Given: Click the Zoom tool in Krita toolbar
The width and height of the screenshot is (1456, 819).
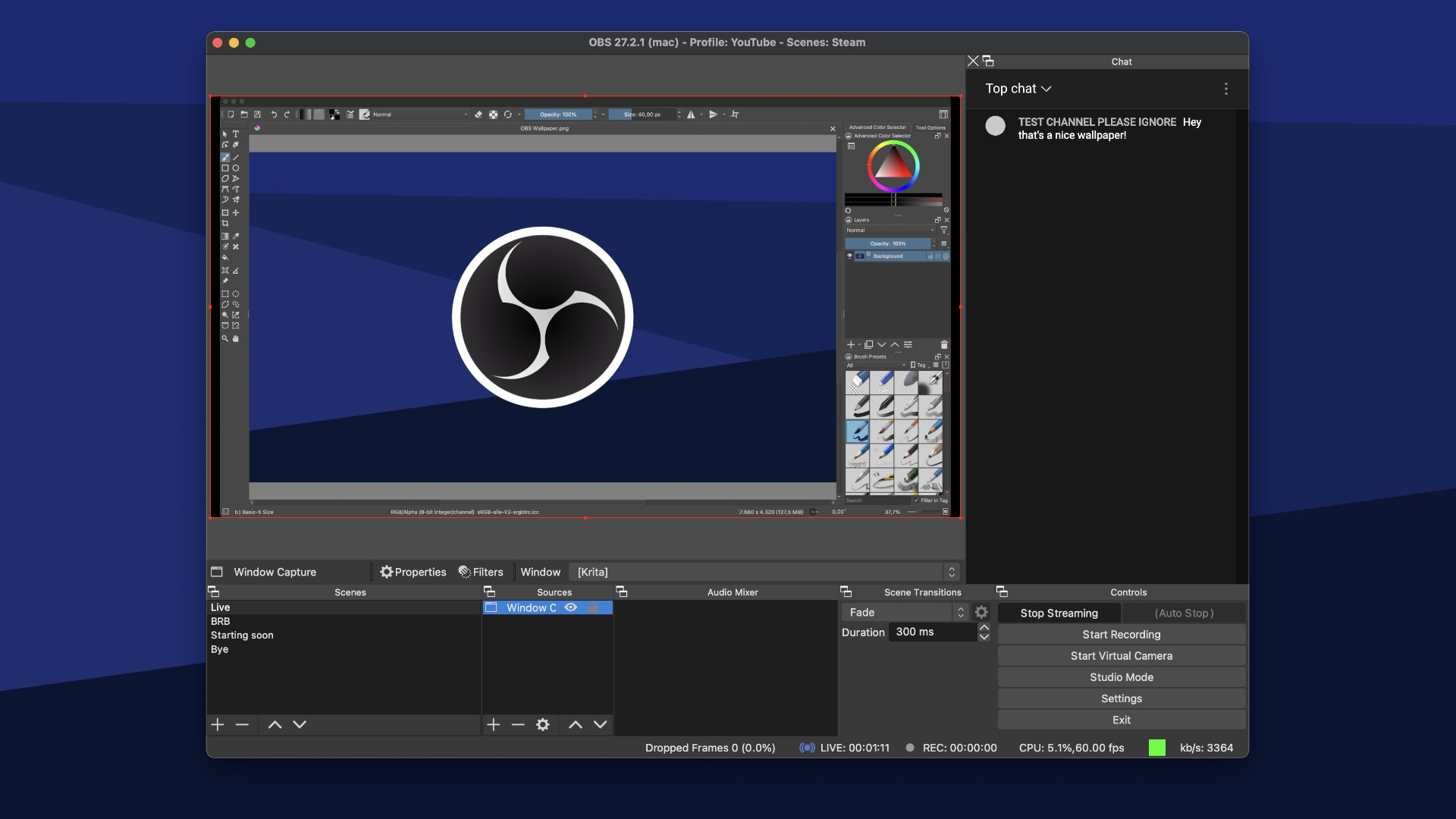Looking at the screenshot, I should (x=225, y=338).
